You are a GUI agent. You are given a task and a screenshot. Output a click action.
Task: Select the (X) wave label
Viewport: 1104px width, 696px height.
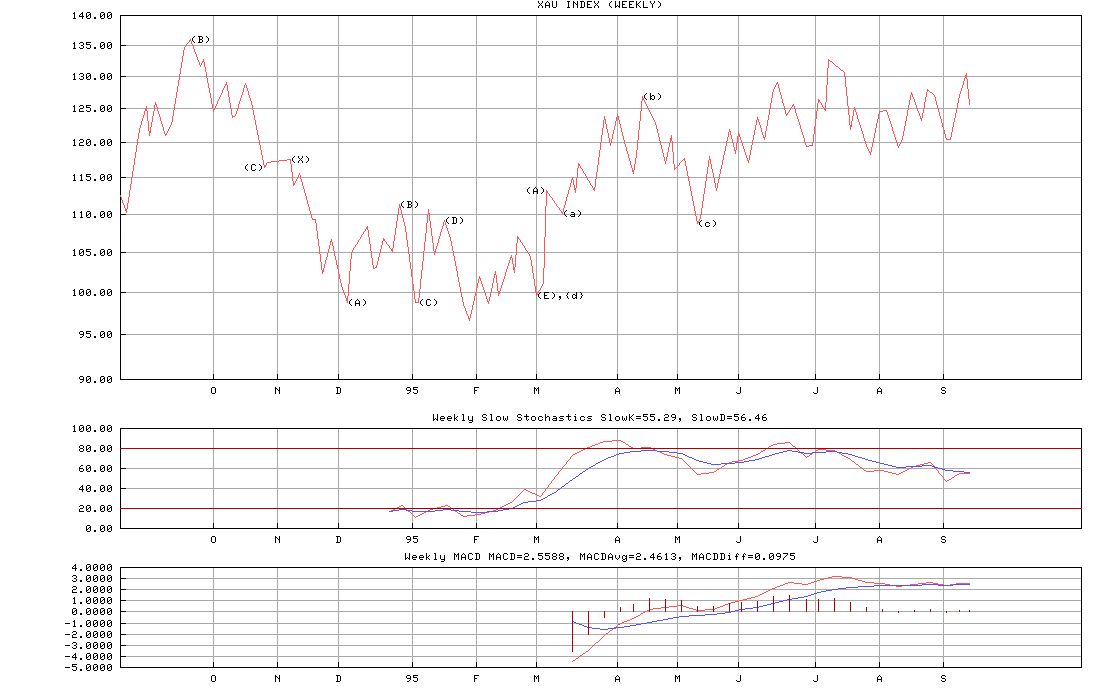[300, 159]
